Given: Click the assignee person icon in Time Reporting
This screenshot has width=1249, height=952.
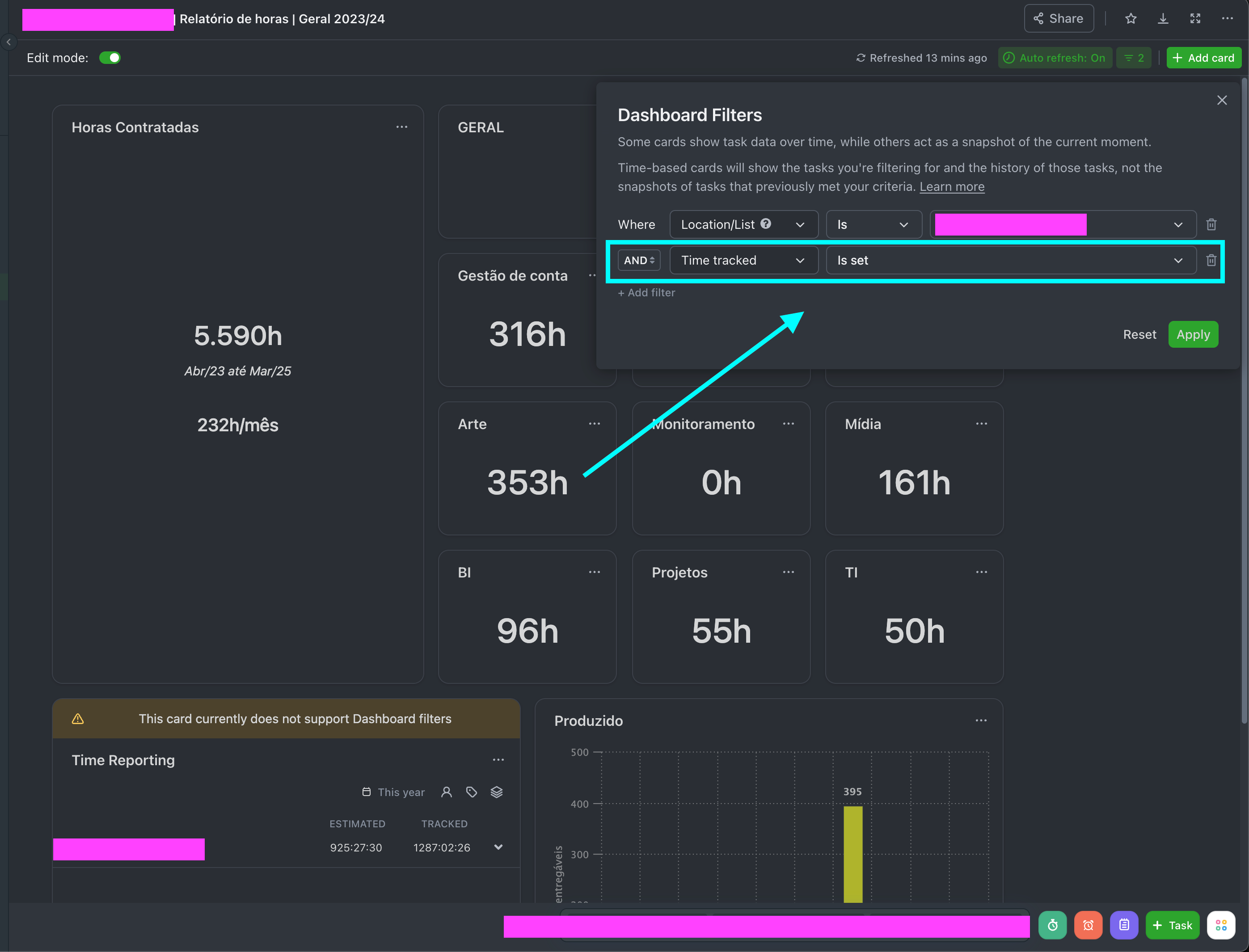Looking at the screenshot, I should pyautogui.click(x=447, y=792).
